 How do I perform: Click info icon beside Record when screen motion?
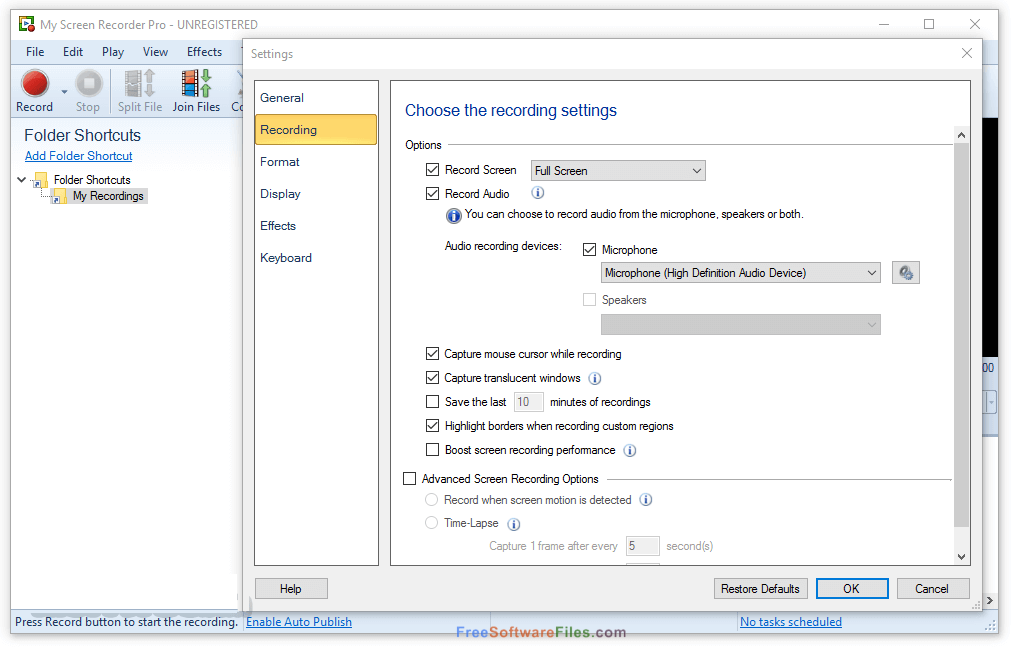(x=645, y=500)
